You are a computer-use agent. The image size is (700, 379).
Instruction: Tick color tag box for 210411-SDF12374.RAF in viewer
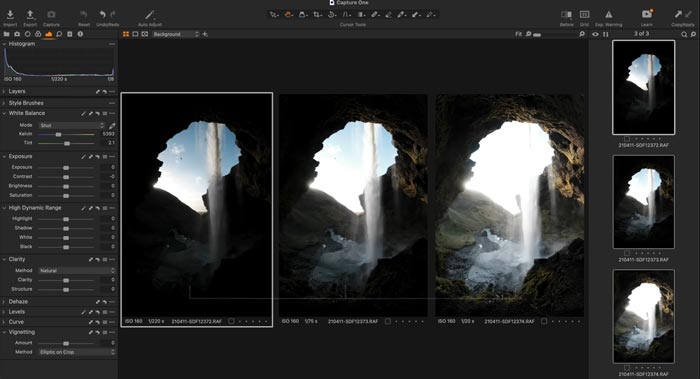tap(544, 321)
